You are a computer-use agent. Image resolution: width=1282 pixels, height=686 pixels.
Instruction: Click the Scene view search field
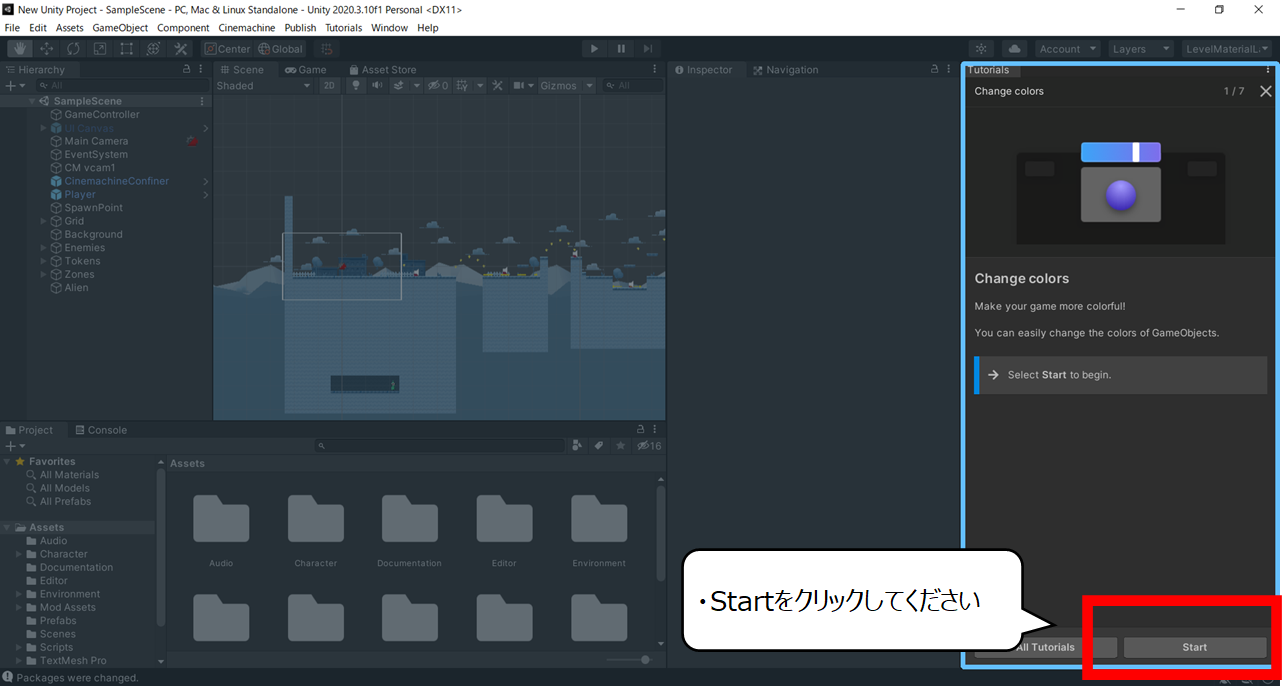click(x=633, y=86)
